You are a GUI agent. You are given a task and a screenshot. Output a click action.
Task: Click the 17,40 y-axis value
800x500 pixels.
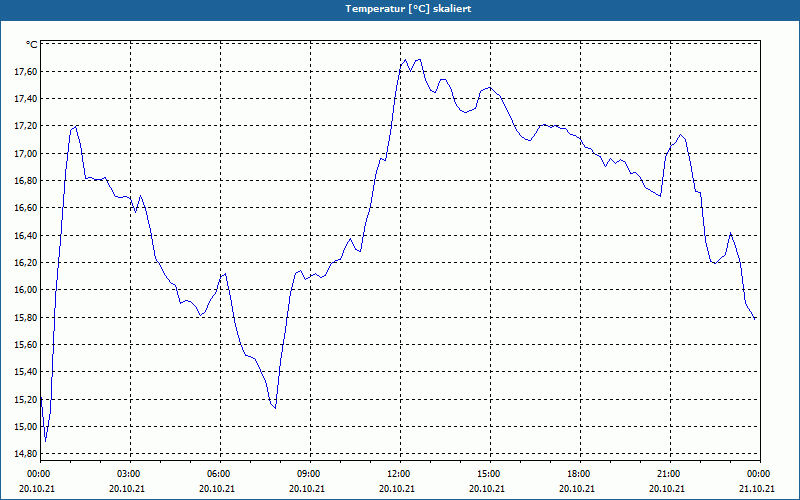[26, 99]
